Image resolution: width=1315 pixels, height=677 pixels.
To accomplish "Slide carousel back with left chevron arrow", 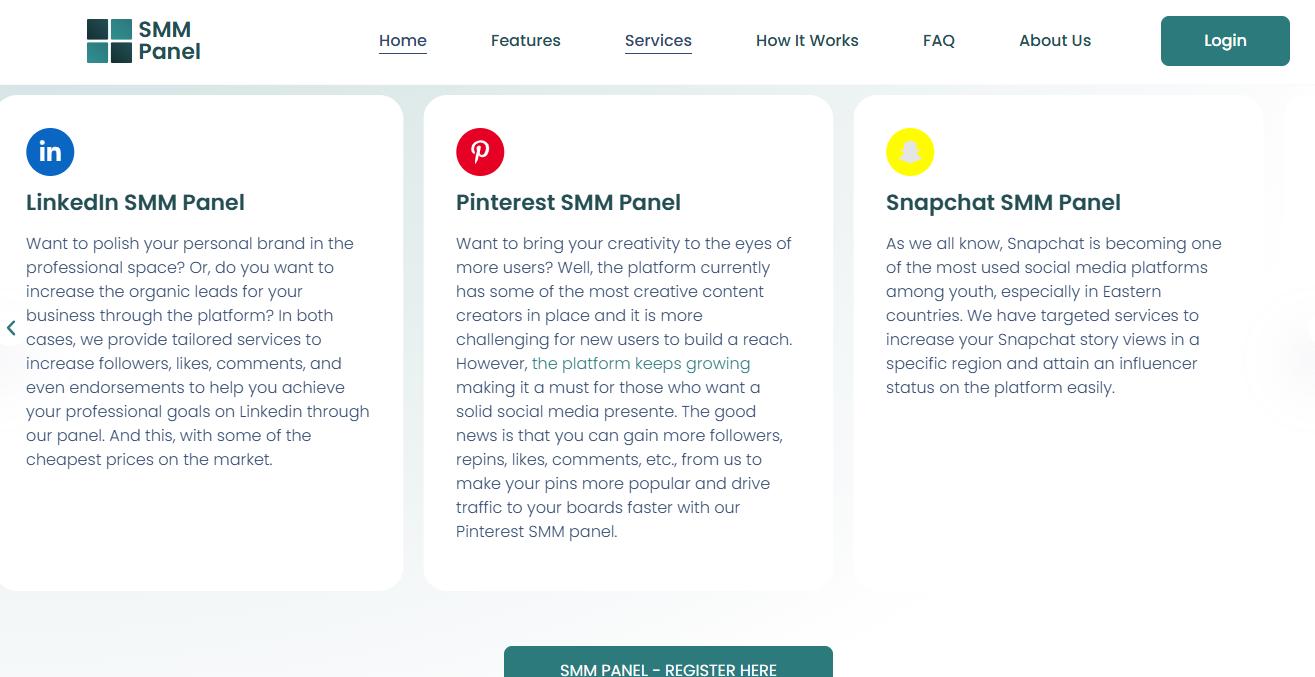I will point(11,328).
